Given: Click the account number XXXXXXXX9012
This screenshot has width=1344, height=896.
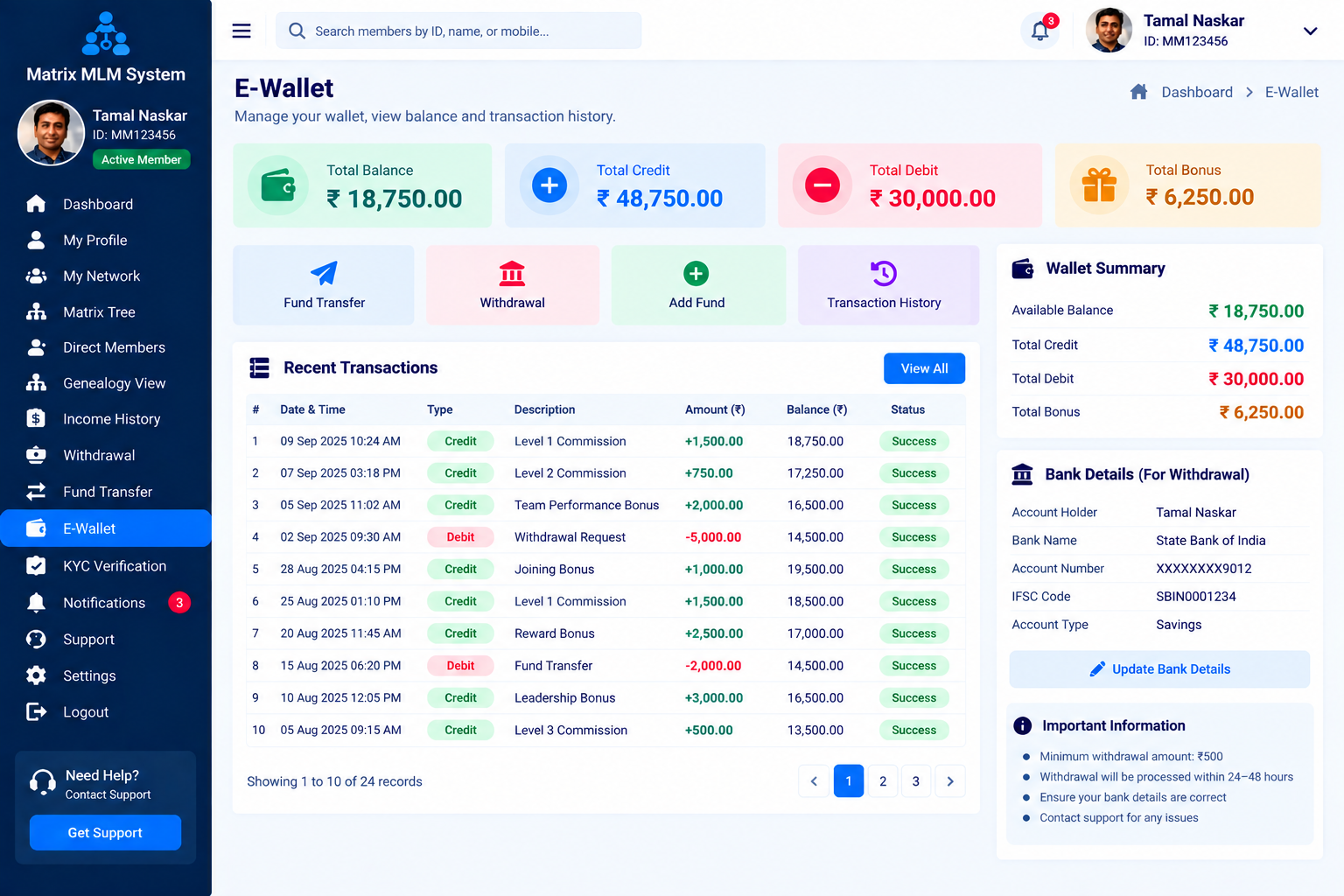Looking at the screenshot, I should click(x=1203, y=569).
